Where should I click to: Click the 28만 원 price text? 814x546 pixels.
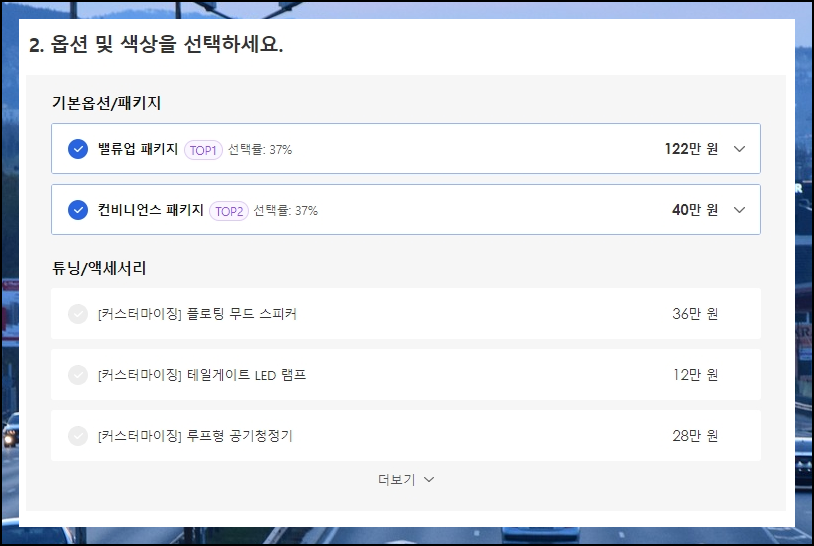[695, 435]
